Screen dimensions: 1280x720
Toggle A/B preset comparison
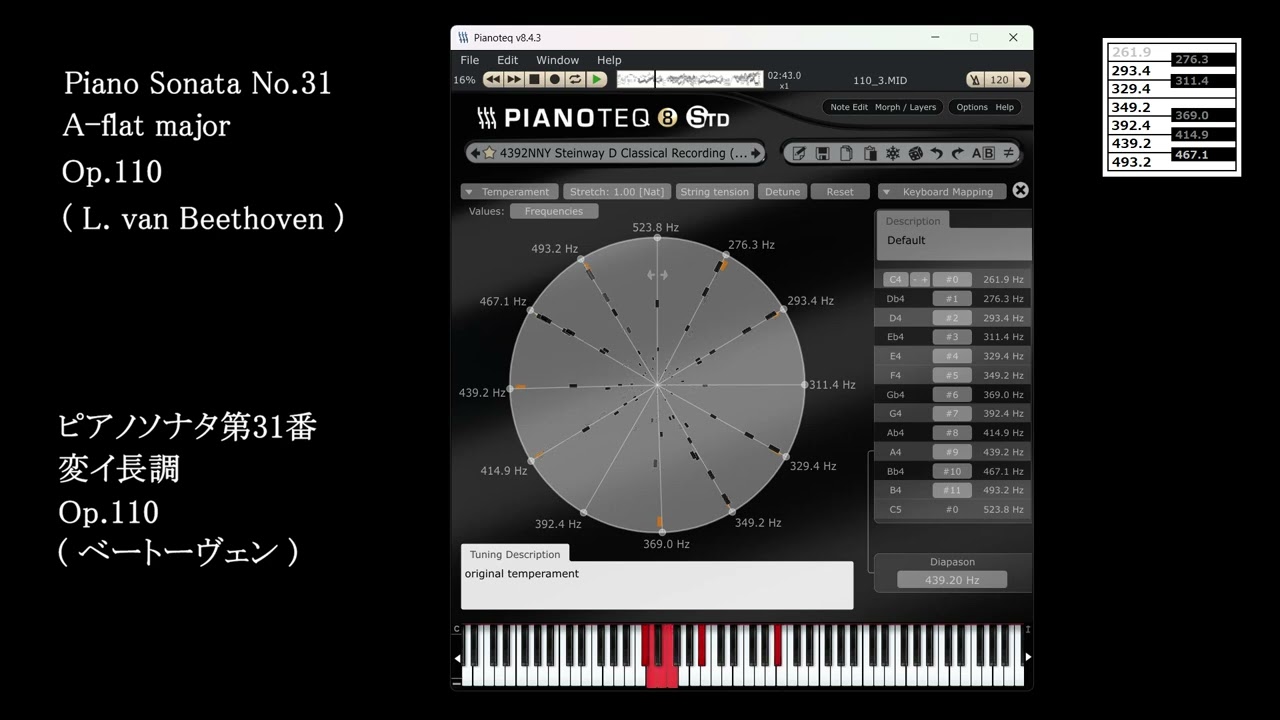(x=983, y=153)
